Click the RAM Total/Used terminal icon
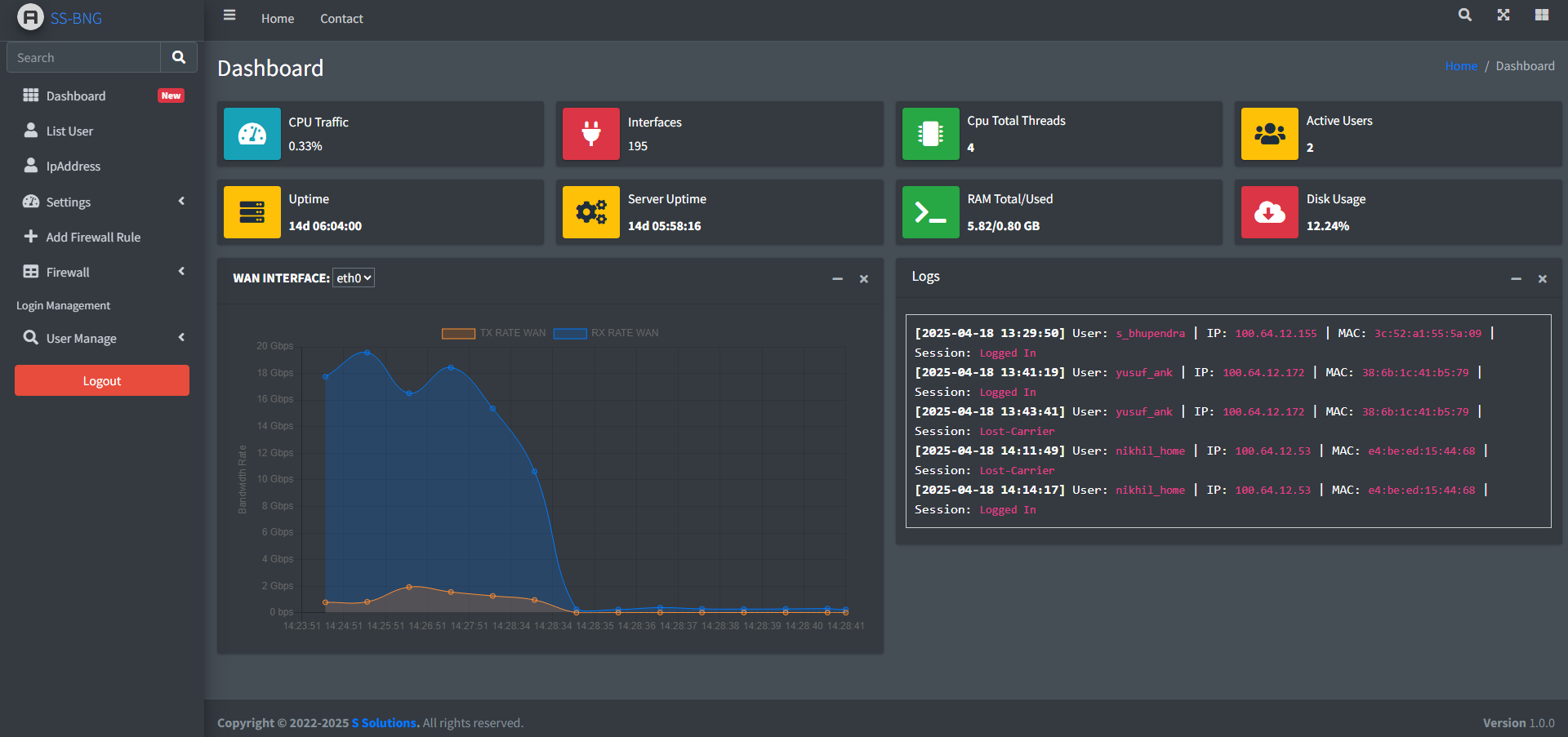Image resolution: width=1568 pixels, height=737 pixels. click(931, 212)
